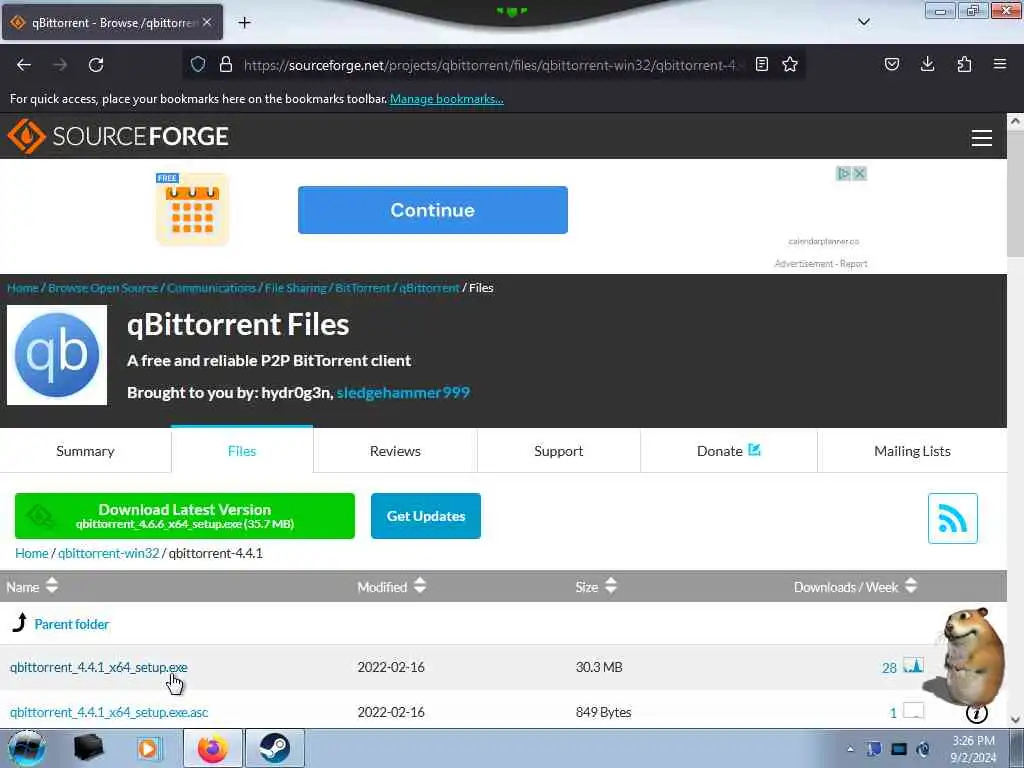Open the Mailing Lists tab
The width and height of the screenshot is (1024, 768).
[x=912, y=451]
